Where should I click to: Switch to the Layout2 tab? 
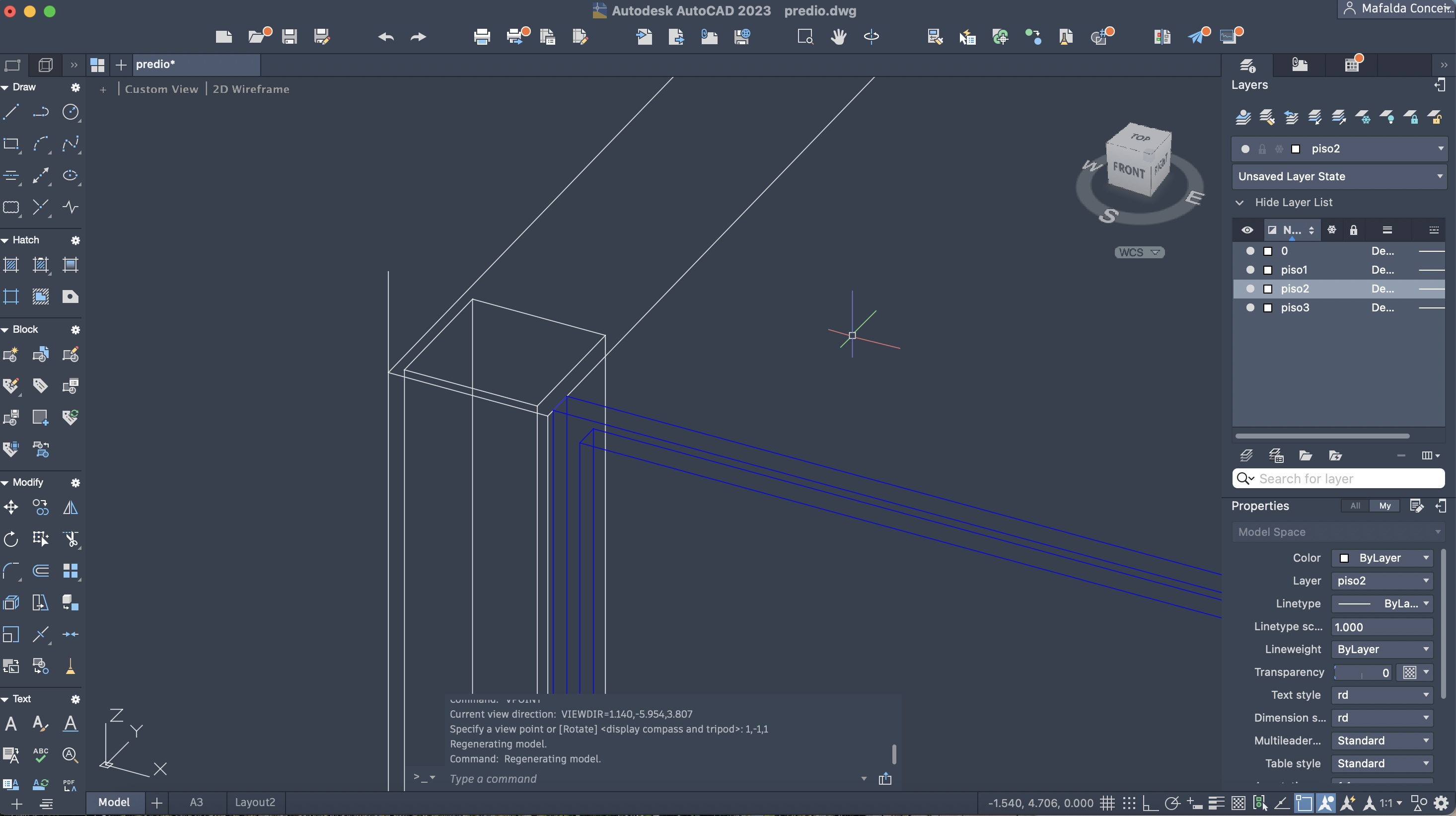[x=255, y=803]
